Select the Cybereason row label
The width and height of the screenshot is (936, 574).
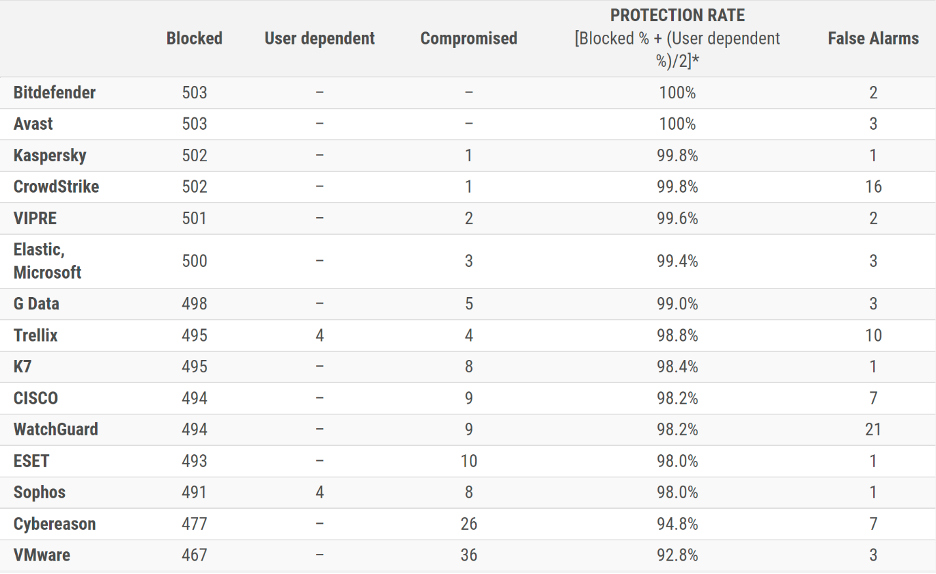(55, 523)
